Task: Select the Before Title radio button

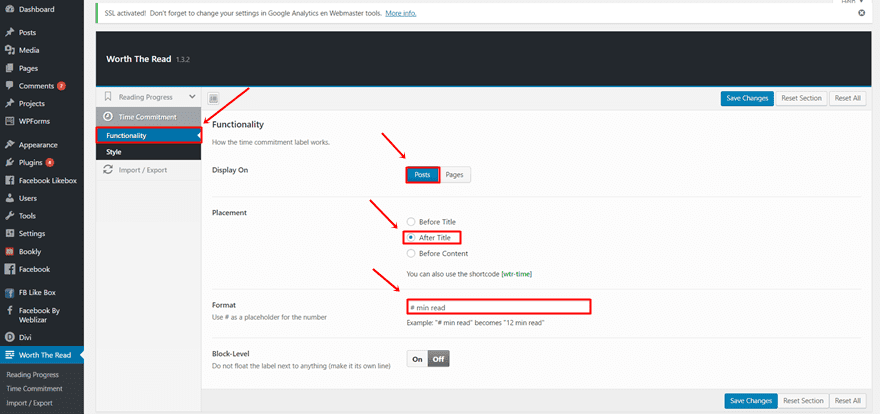Action: tap(411, 222)
